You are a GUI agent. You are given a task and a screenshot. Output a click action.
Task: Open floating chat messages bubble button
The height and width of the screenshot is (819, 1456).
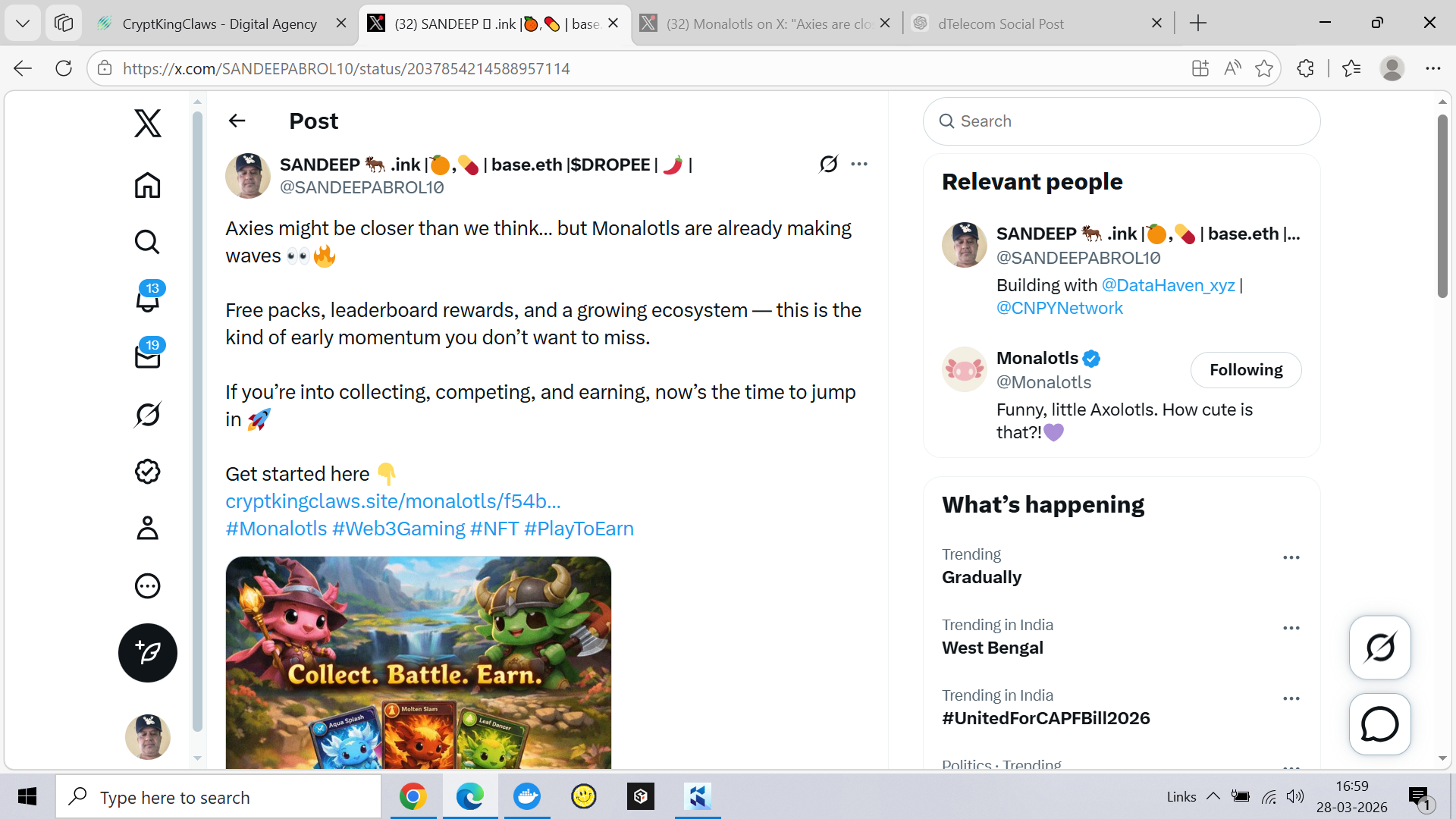1379,724
